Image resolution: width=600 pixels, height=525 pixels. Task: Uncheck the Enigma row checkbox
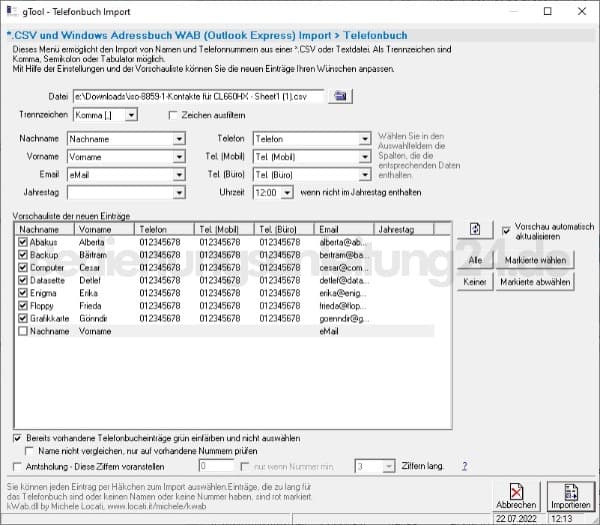pyautogui.click(x=23, y=293)
